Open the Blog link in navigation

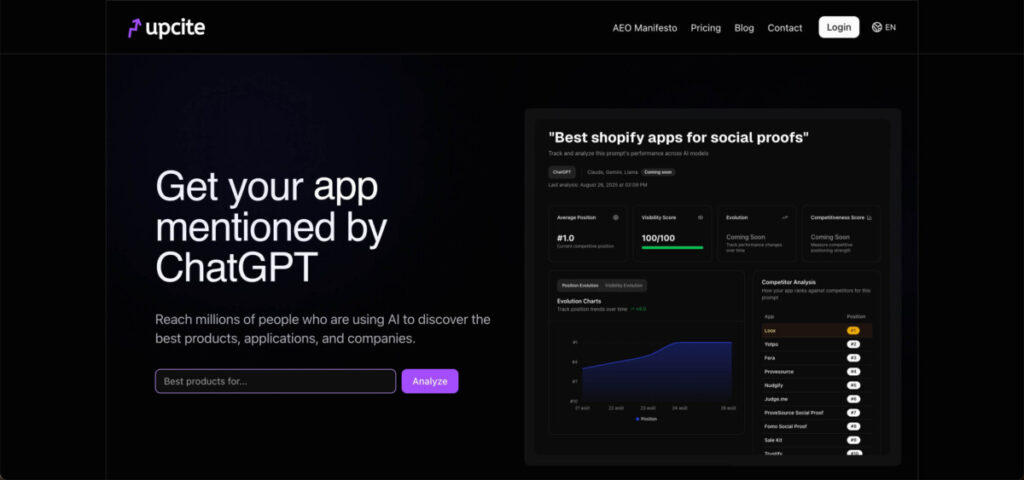pos(744,28)
